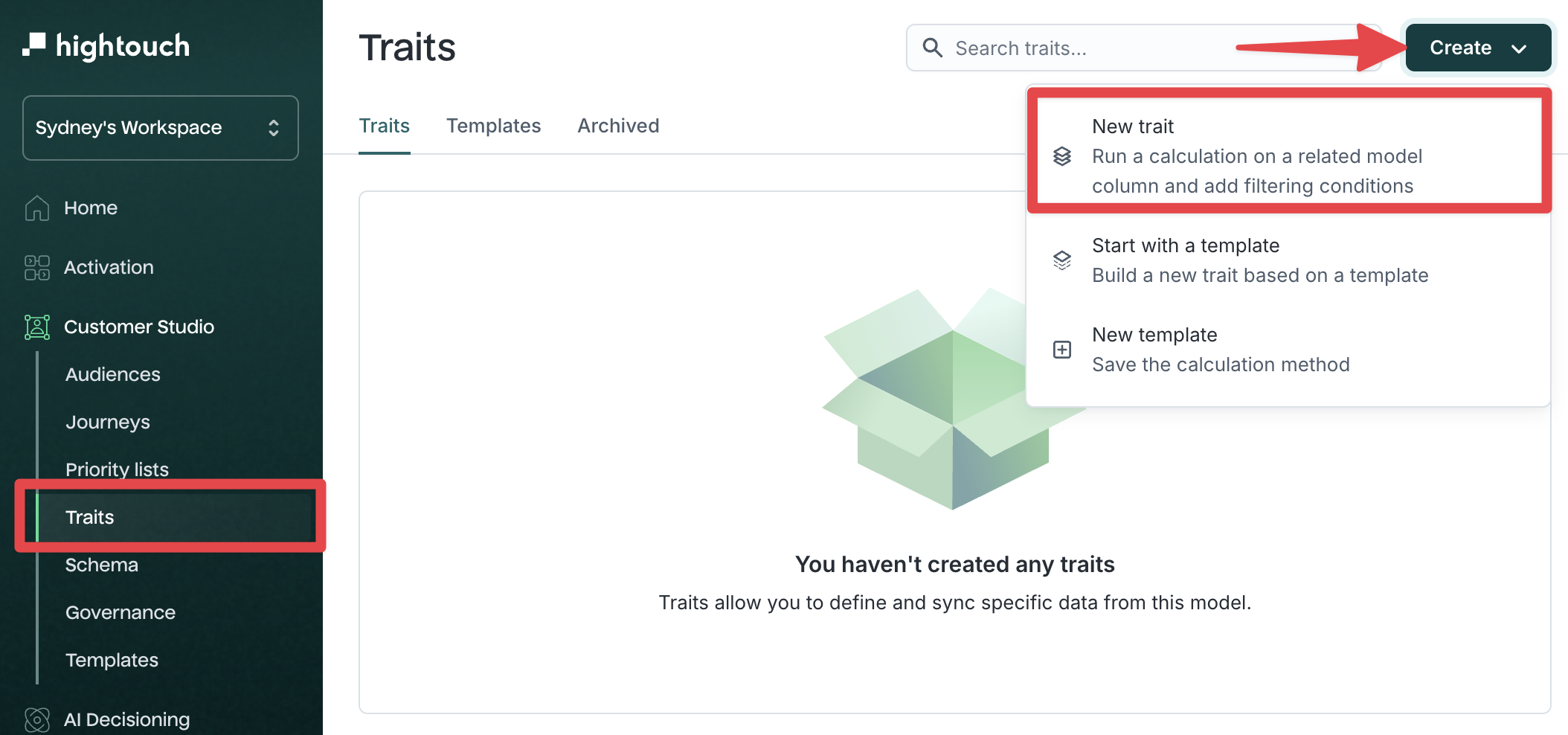The width and height of the screenshot is (1568, 735).
Task: Go to Audiences in sidebar
Action: pos(113,374)
